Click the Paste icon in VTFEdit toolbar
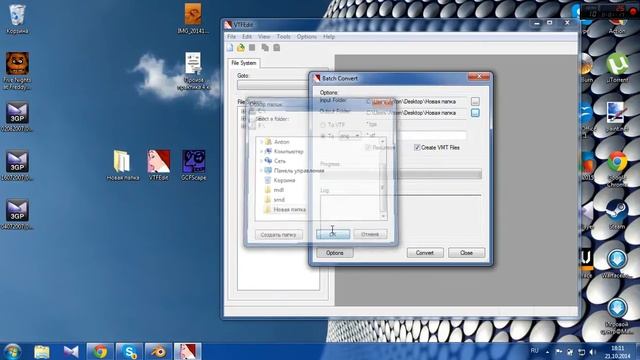Image resolution: width=640 pixels, height=360 pixels. tap(277, 48)
